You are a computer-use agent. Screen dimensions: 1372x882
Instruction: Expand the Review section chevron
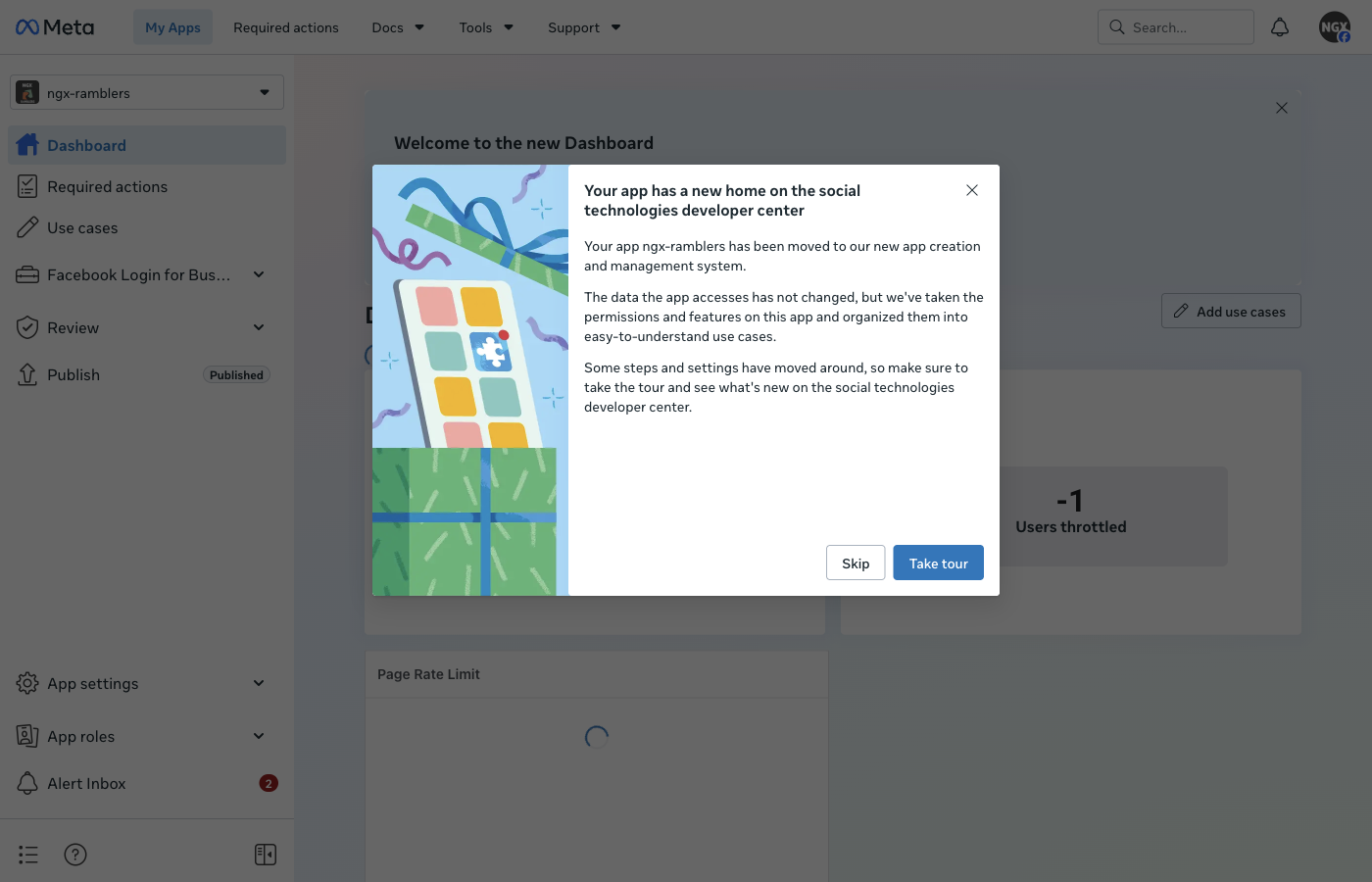(x=259, y=327)
